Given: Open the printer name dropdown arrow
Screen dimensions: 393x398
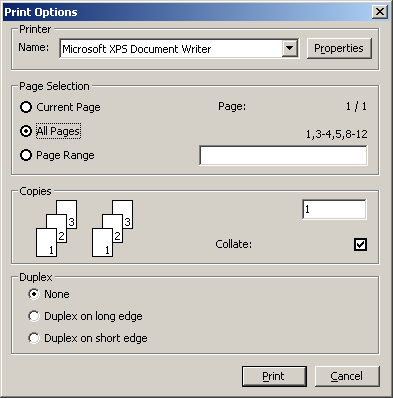Looking at the screenshot, I should click(x=290, y=49).
